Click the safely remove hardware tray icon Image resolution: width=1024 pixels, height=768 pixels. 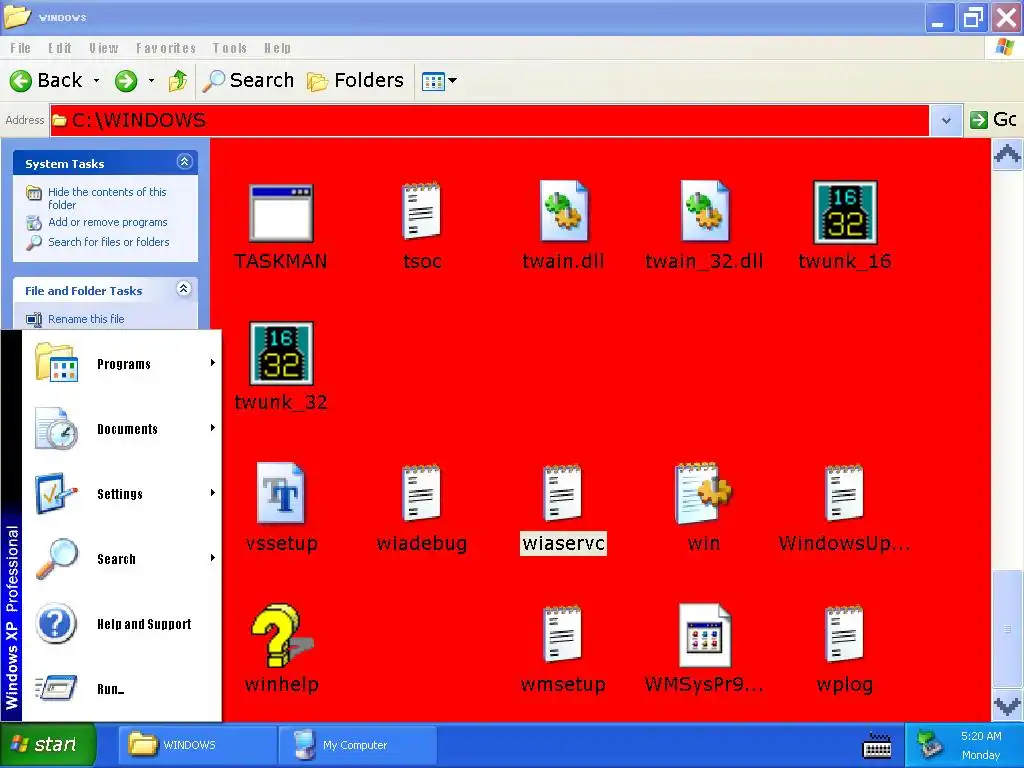[x=929, y=744]
